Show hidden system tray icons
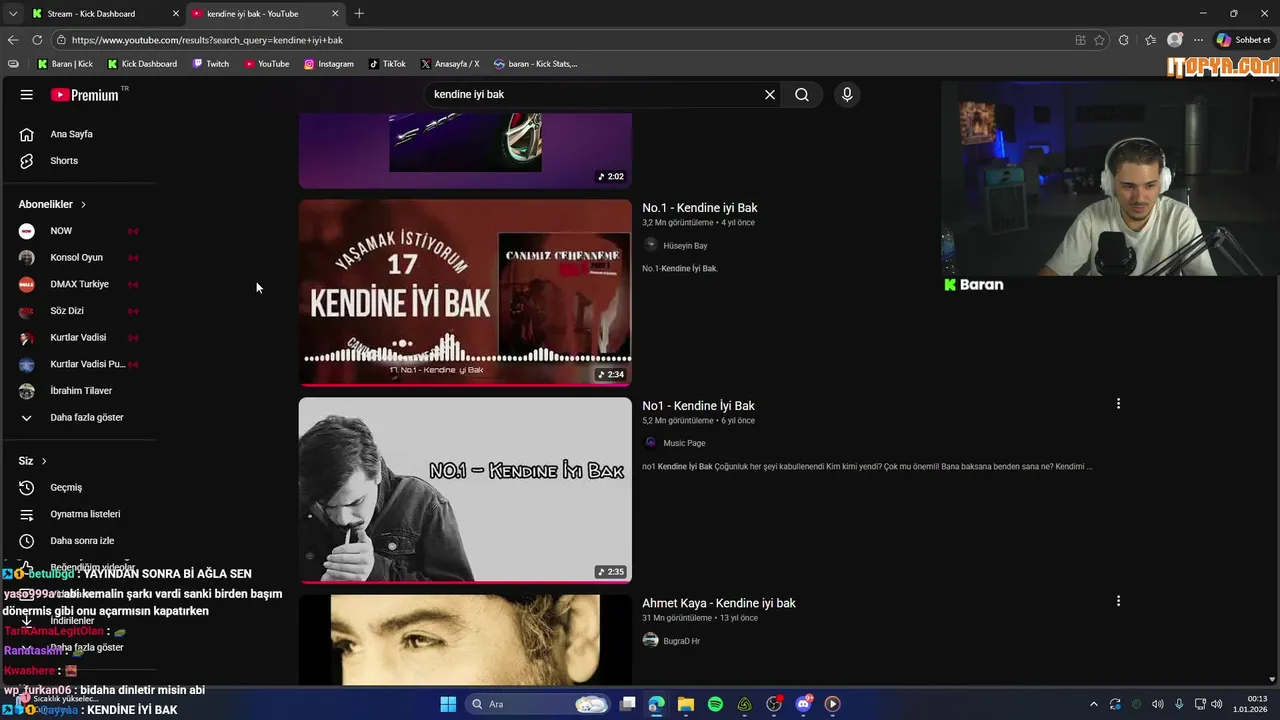Screen dimensions: 1280x720 point(1093,704)
